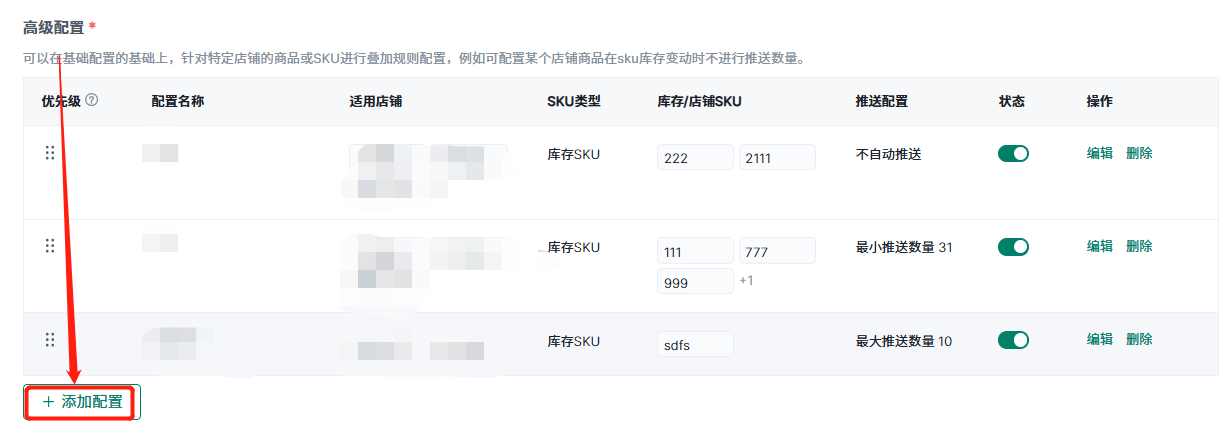Toggle status switch for 不自动推送 row
The height and width of the screenshot is (437, 1225).
pyautogui.click(x=1013, y=154)
